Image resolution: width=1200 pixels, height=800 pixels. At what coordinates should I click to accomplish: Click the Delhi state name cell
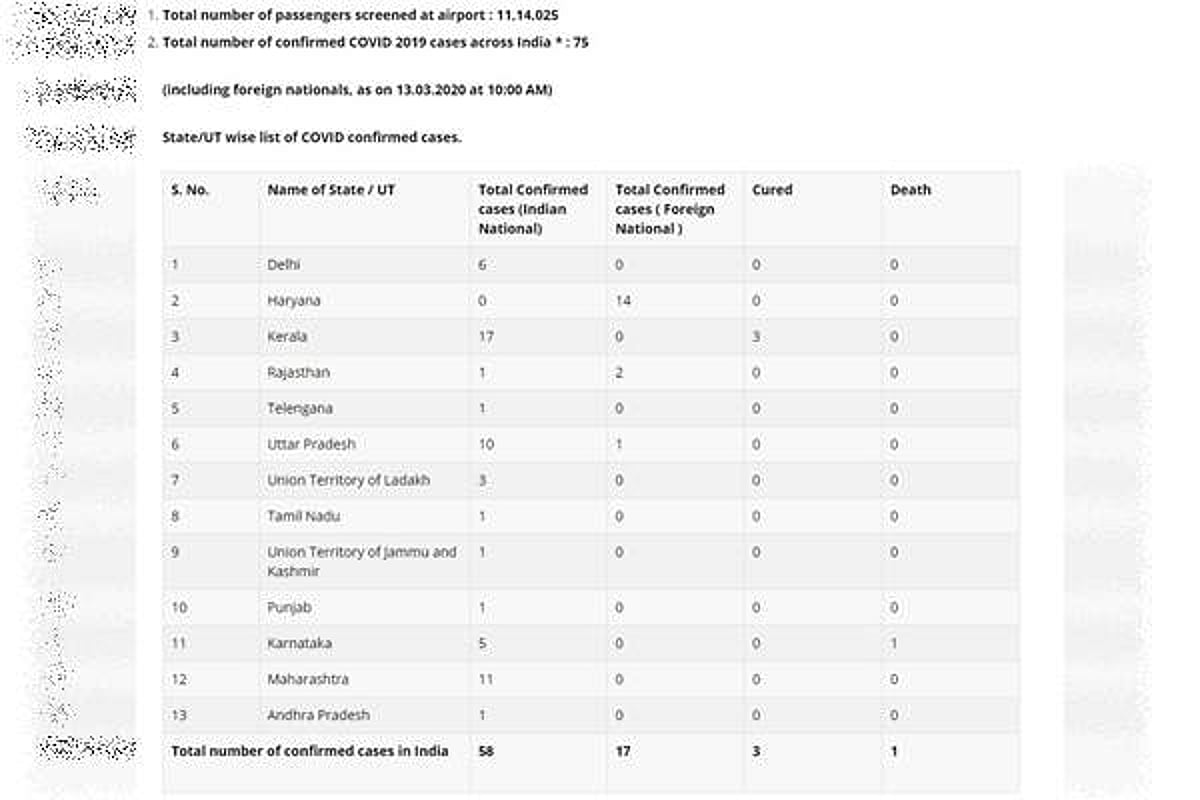(284, 265)
